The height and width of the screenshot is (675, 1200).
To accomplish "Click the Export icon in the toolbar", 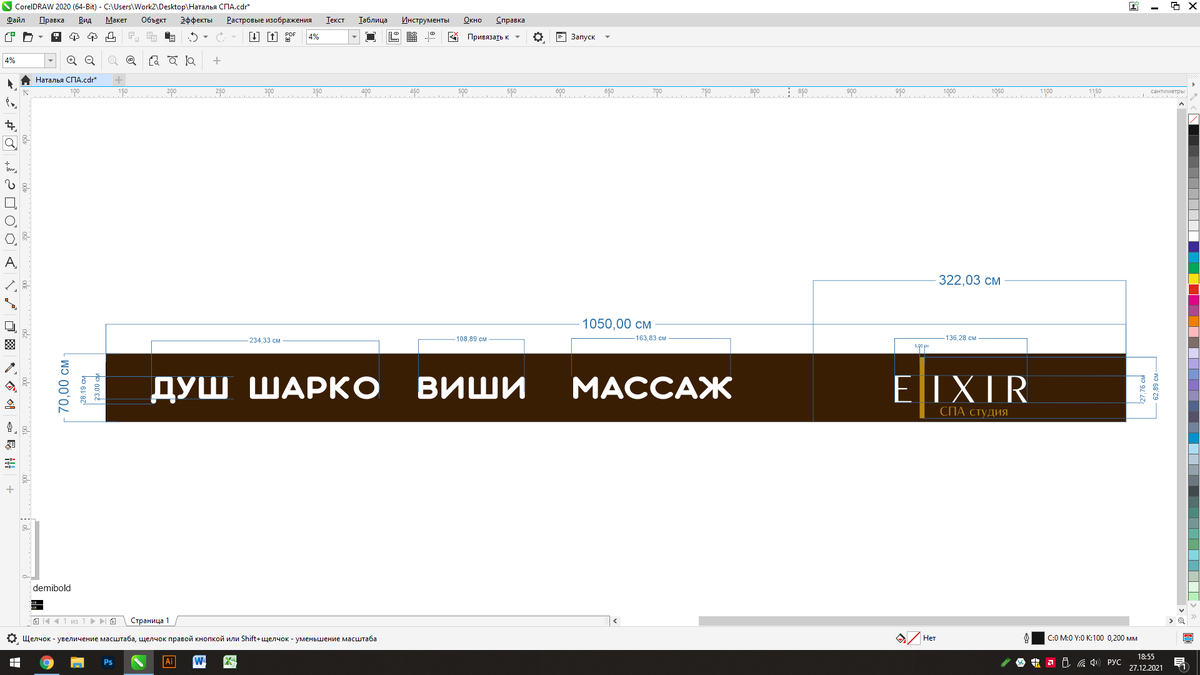I will tap(272, 37).
